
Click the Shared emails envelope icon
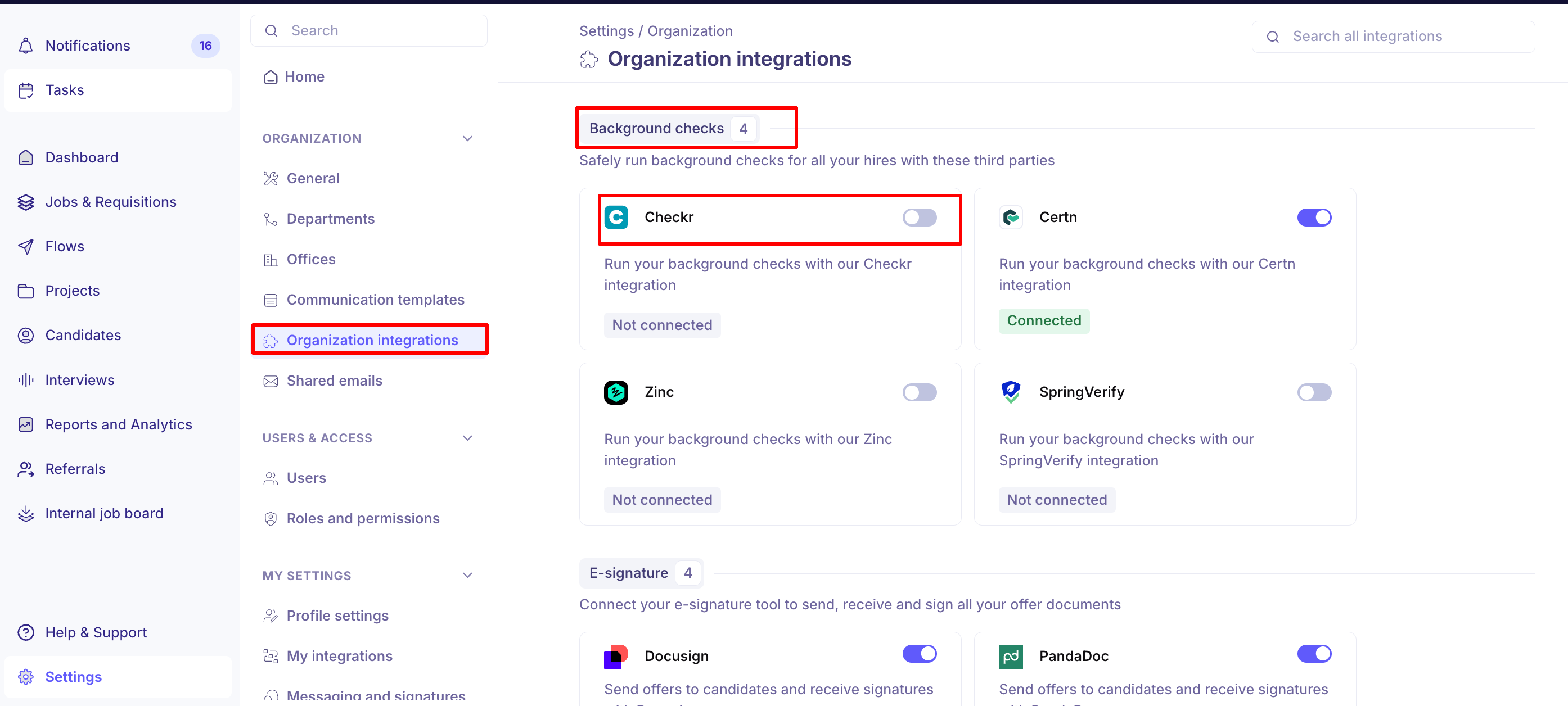point(271,381)
